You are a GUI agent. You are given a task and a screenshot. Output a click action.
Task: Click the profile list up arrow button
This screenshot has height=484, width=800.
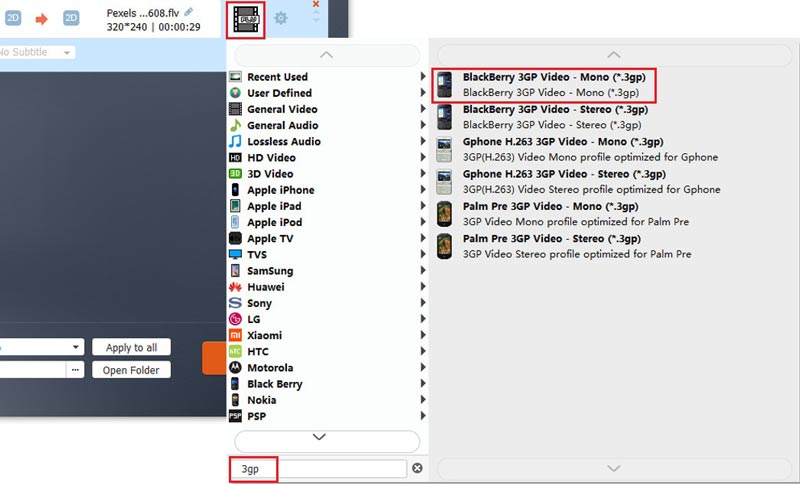(x=614, y=55)
